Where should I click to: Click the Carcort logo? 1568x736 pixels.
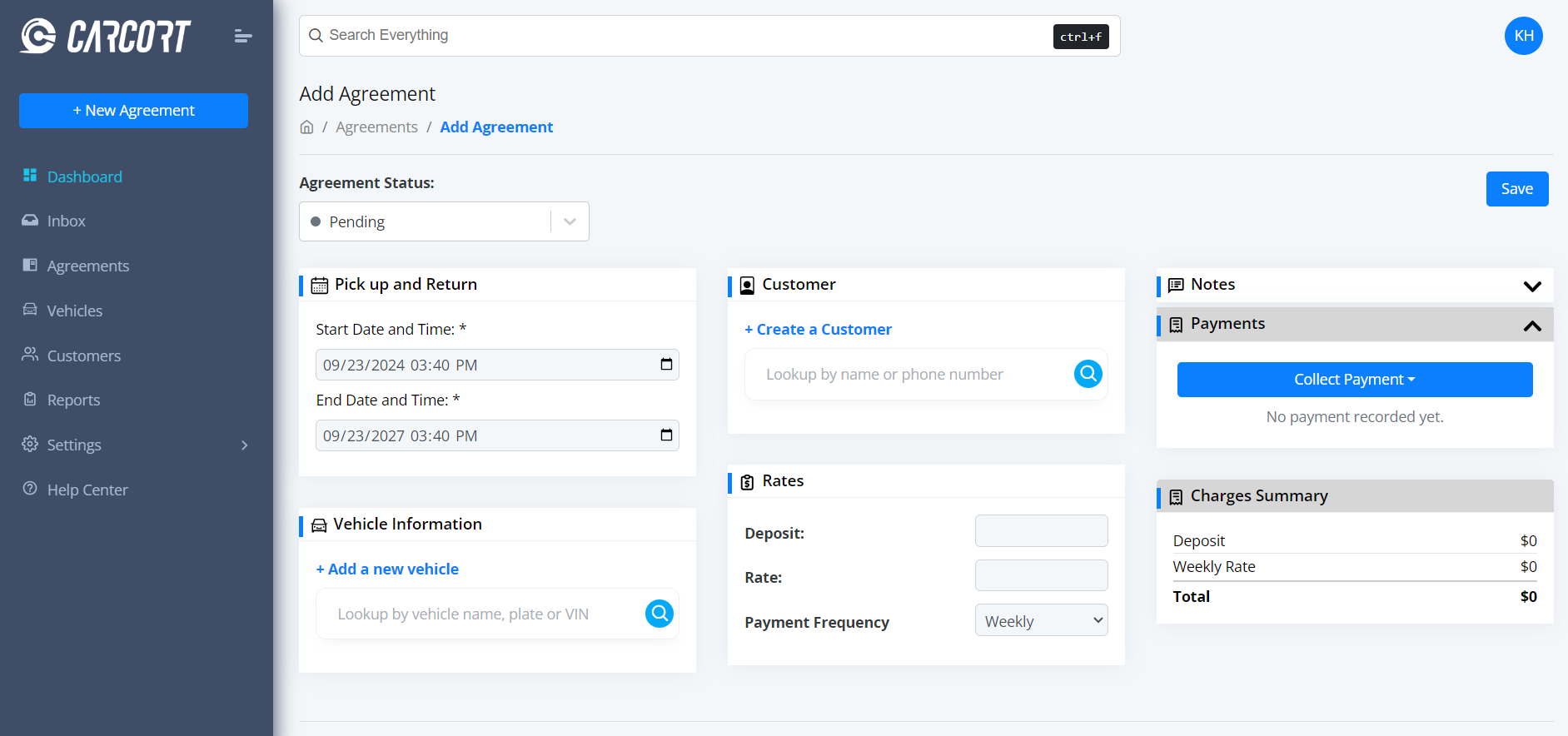coord(106,36)
